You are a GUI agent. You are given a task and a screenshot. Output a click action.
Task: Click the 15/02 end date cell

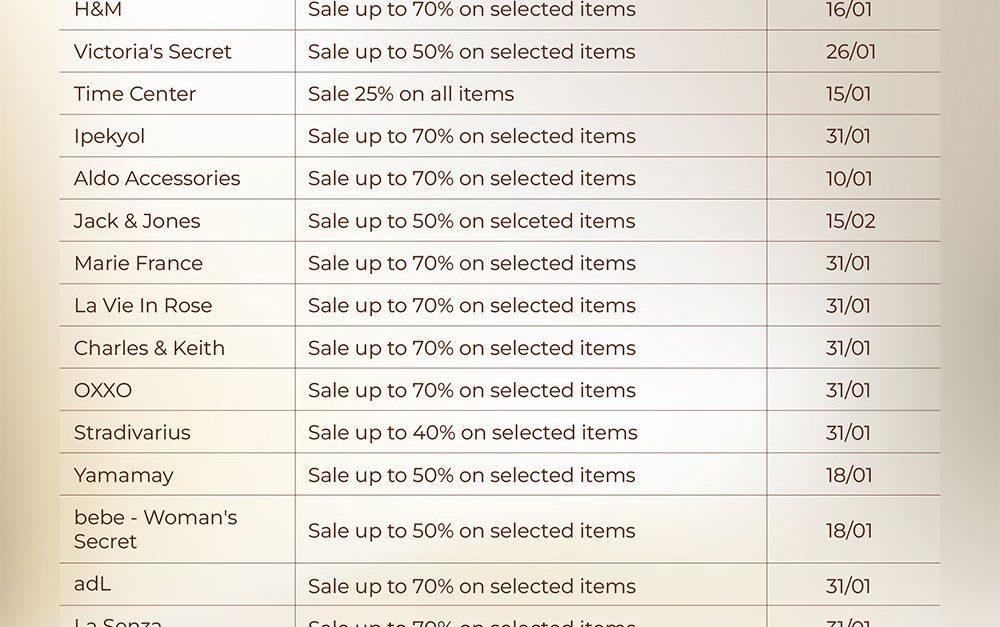point(850,221)
